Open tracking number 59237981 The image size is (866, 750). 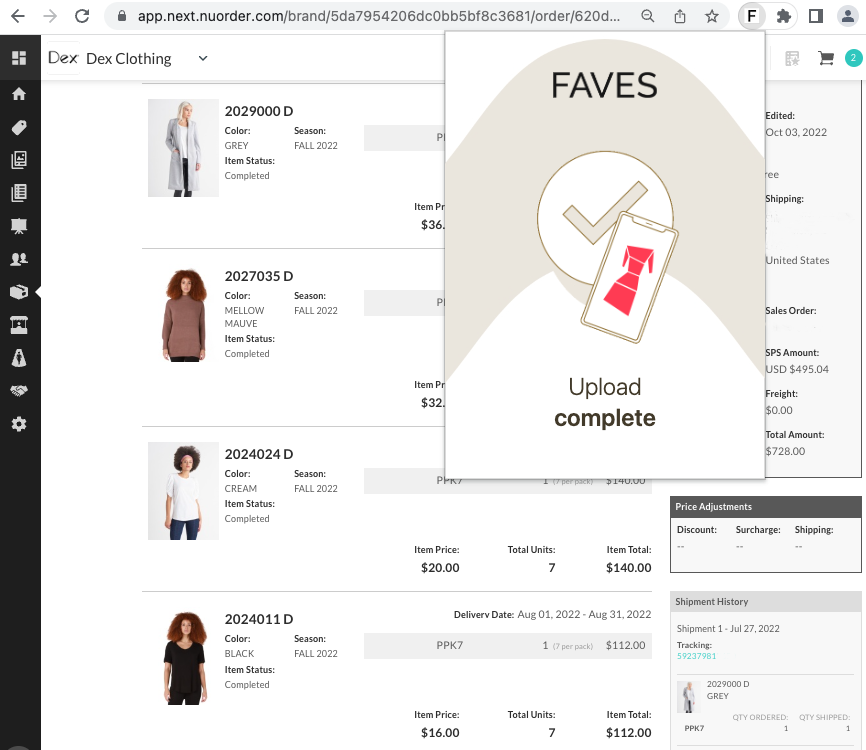tap(696, 656)
